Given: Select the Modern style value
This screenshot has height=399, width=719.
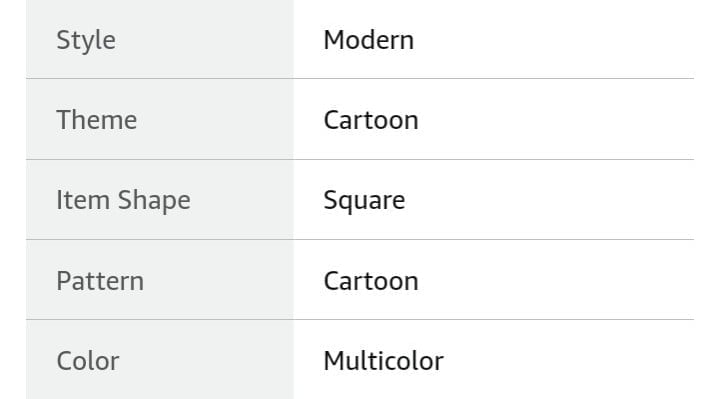Looking at the screenshot, I should pyautogui.click(x=369, y=40).
